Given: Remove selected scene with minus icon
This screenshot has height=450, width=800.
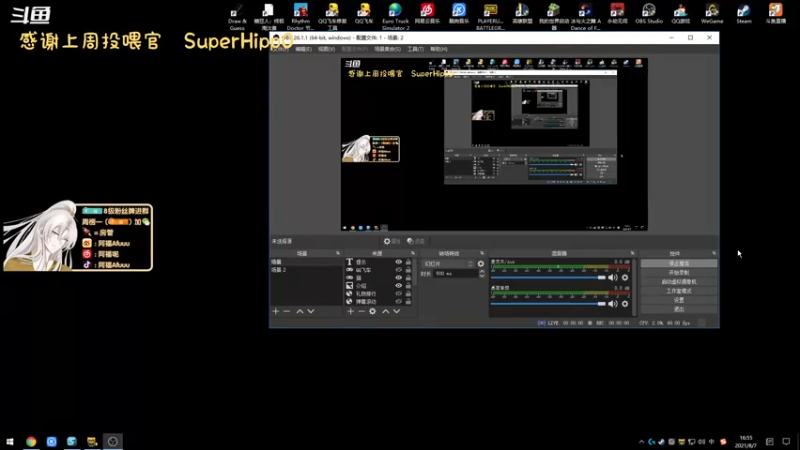Looking at the screenshot, I should [287, 311].
